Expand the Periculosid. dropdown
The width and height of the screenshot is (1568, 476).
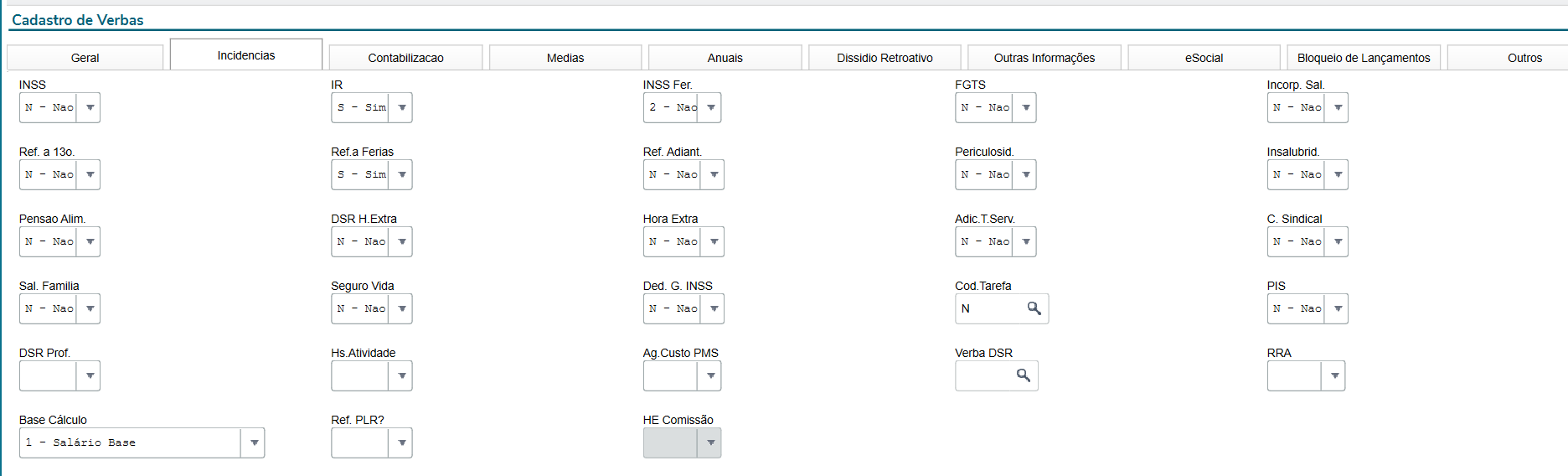pyautogui.click(x=1026, y=175)
